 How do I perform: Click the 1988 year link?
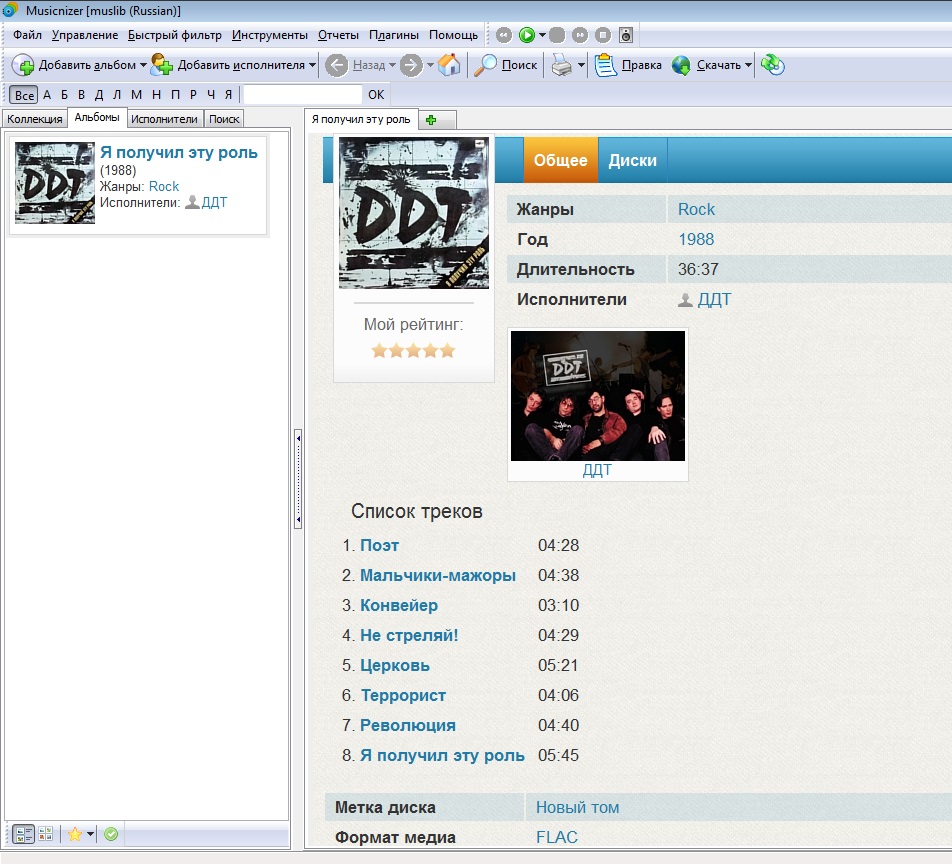696,239
